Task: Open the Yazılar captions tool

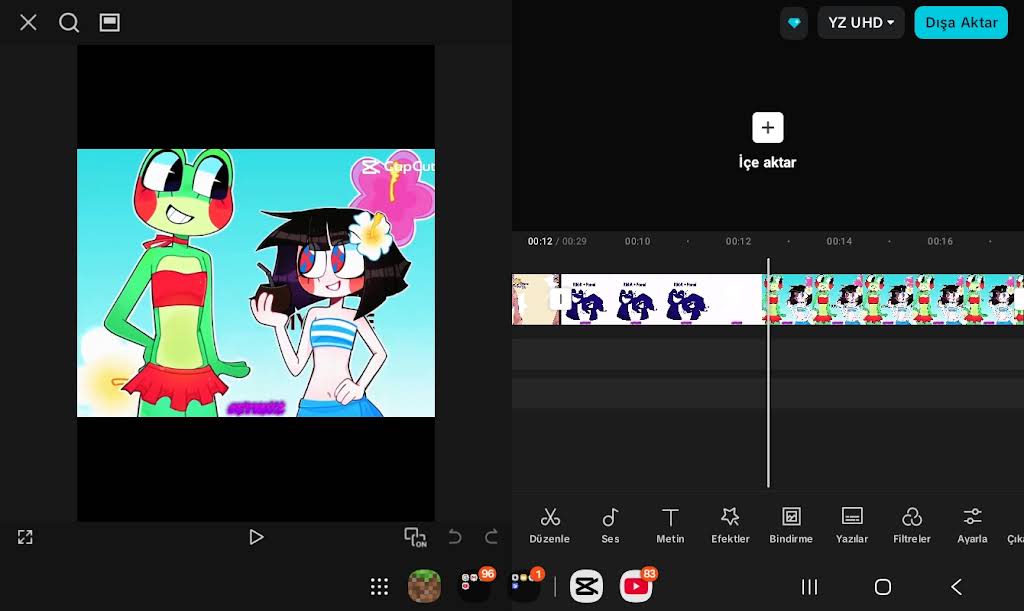Action: click(x=852, y=525)
